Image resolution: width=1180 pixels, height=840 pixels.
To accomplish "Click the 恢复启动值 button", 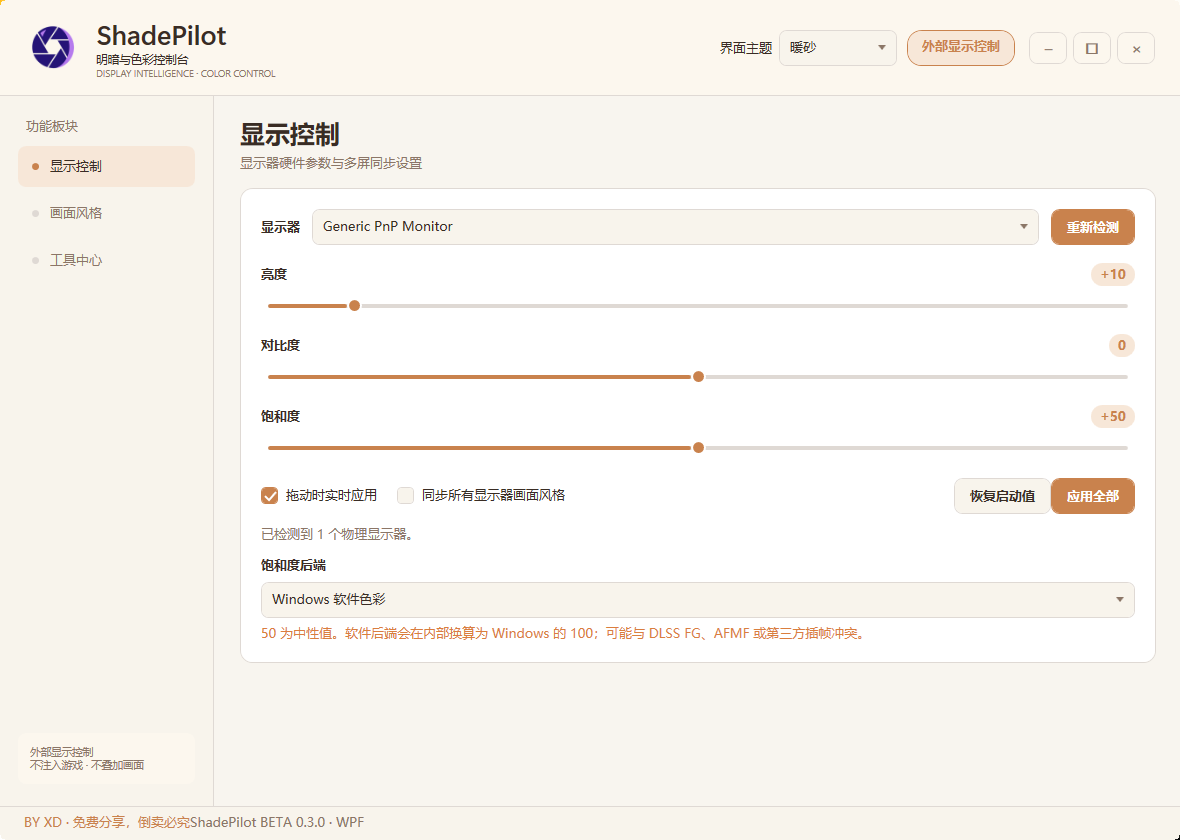I will [x=1002, y=496].
